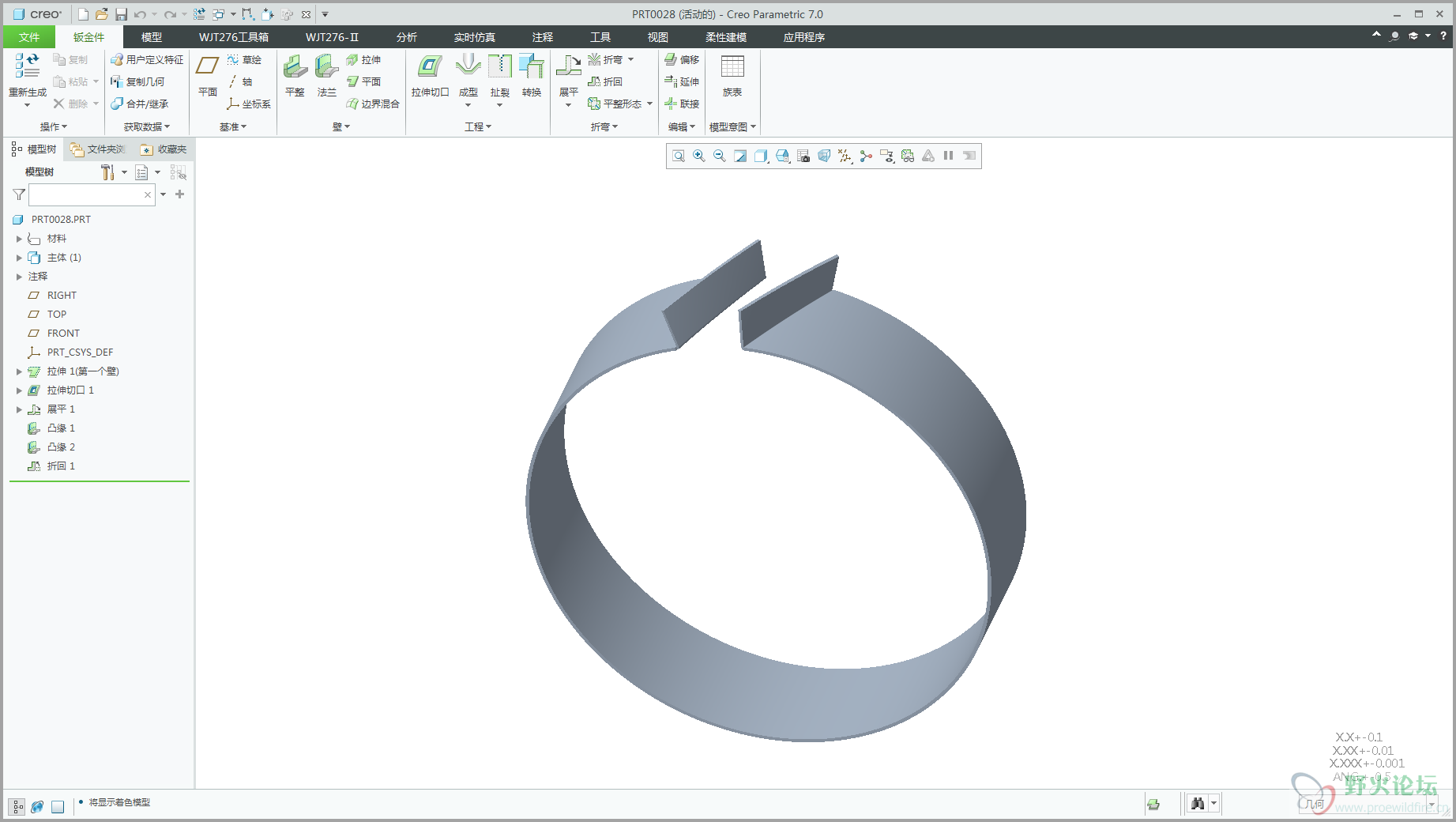Switch to the WJT276工具箱 ribbon tab

point(234,37)
